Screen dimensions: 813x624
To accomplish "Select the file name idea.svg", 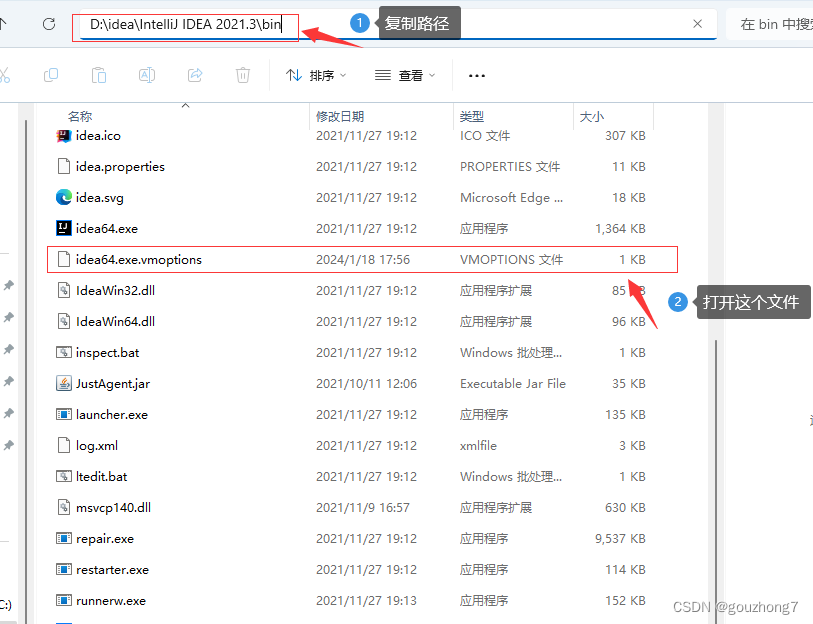I will click(x=100, y=198).
